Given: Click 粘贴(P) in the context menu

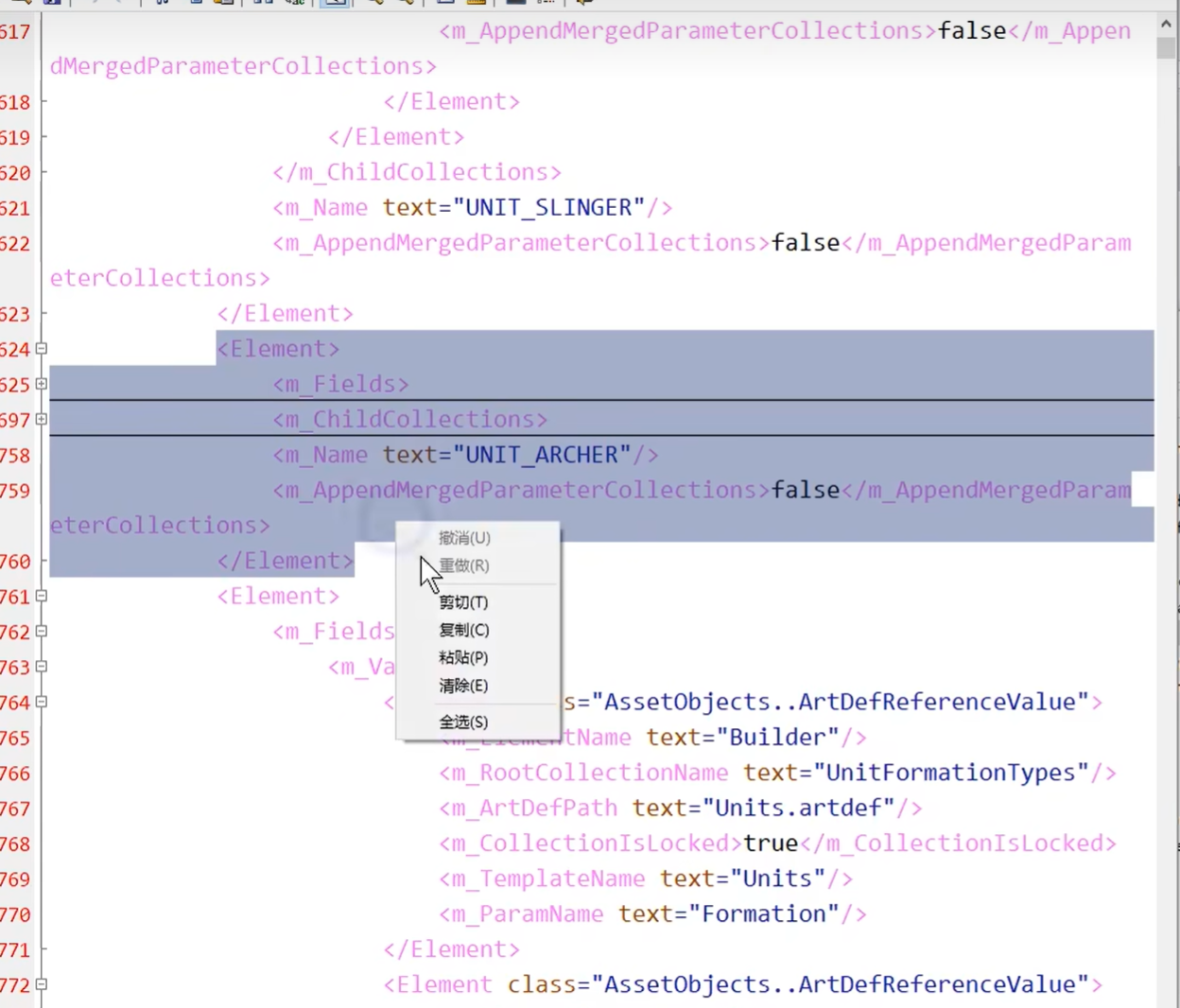Looking at the screenshot, I should [x=463, y=657].
